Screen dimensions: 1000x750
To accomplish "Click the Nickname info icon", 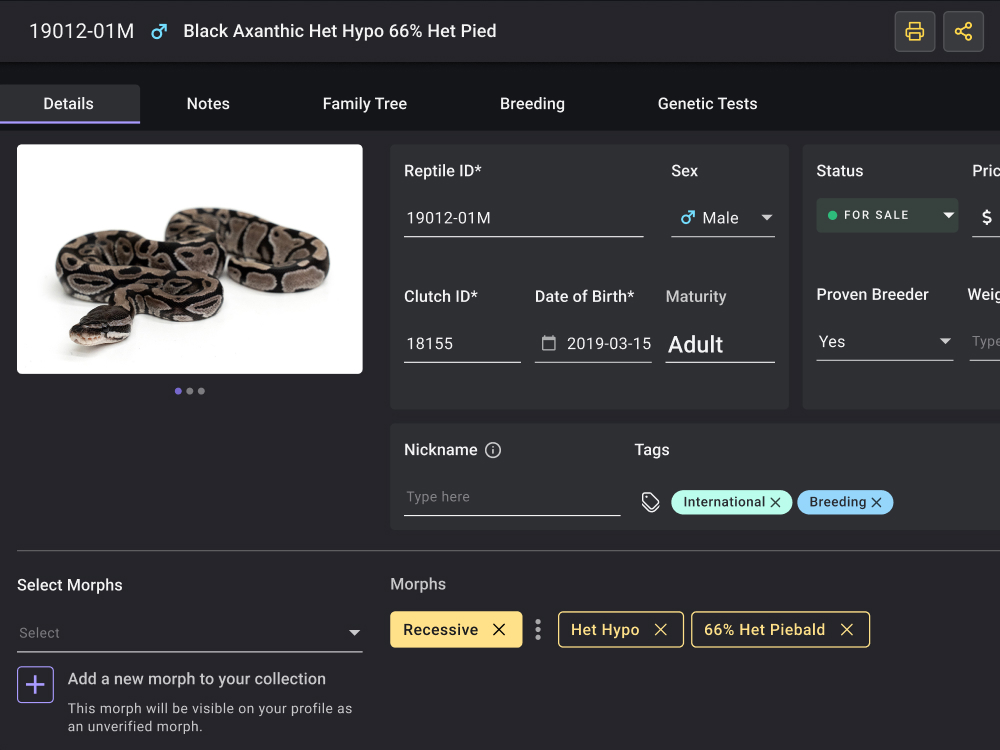I will pyautogui.click(x=493, y=450).
